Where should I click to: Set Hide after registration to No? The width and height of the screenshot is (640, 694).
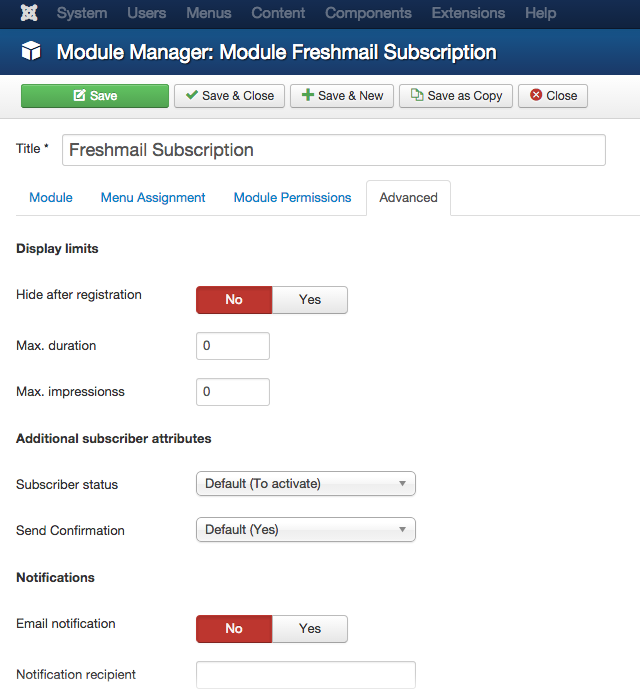(x=234, y=300)
